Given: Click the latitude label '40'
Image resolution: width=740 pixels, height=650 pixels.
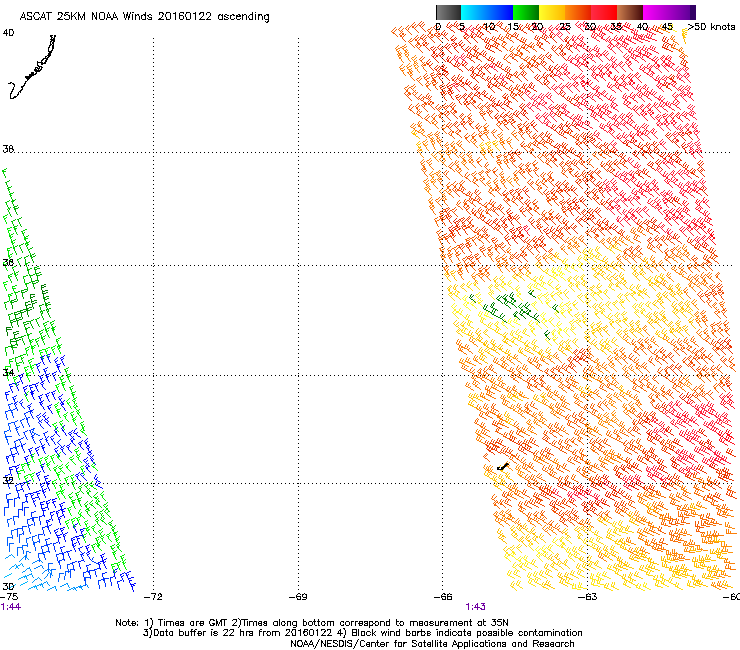Looking at the screenshot, I should tap(8, 33).
